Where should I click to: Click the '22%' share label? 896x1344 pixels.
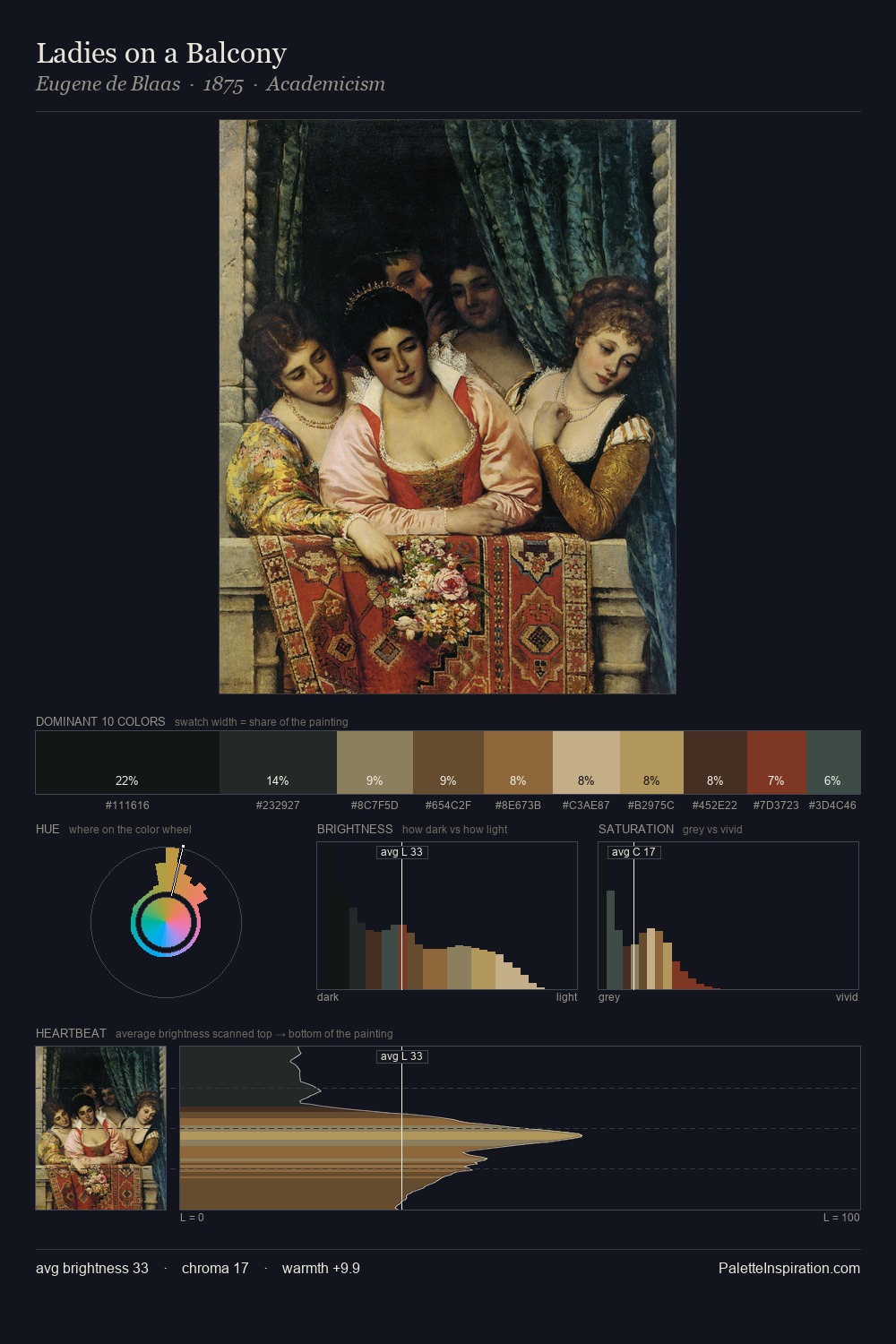click(127, 780)
